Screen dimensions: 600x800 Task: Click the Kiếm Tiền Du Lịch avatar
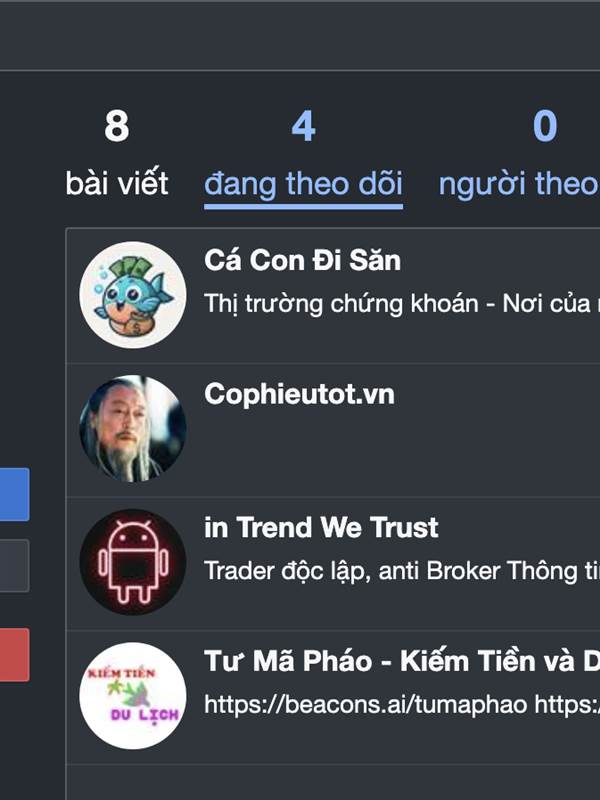(133, 696)
